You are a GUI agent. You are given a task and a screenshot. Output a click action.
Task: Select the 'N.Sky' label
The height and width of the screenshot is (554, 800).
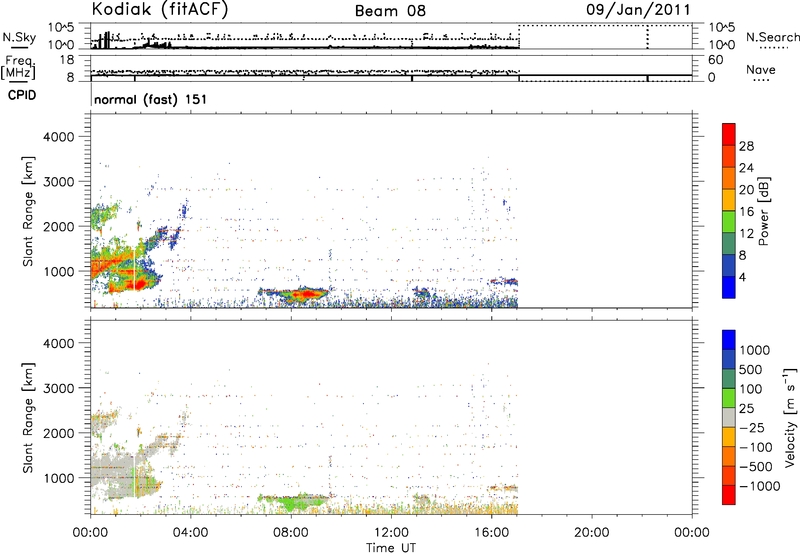[19, 37]
